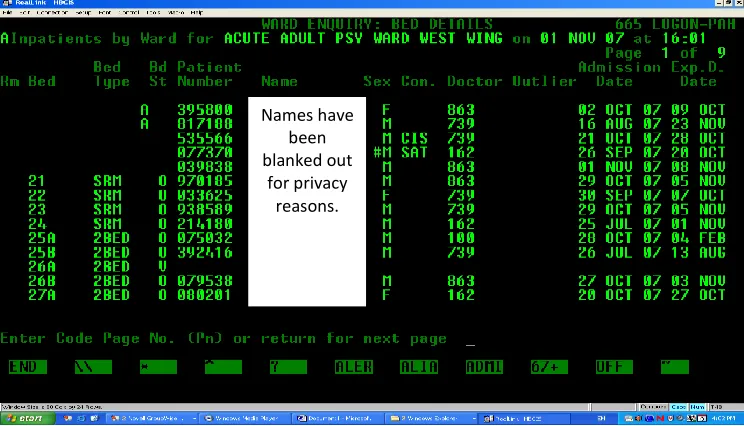The width and height of the screenshot is (744, 426).
Task: Click the 04 FEB expected discharge date
Action: 698,238
